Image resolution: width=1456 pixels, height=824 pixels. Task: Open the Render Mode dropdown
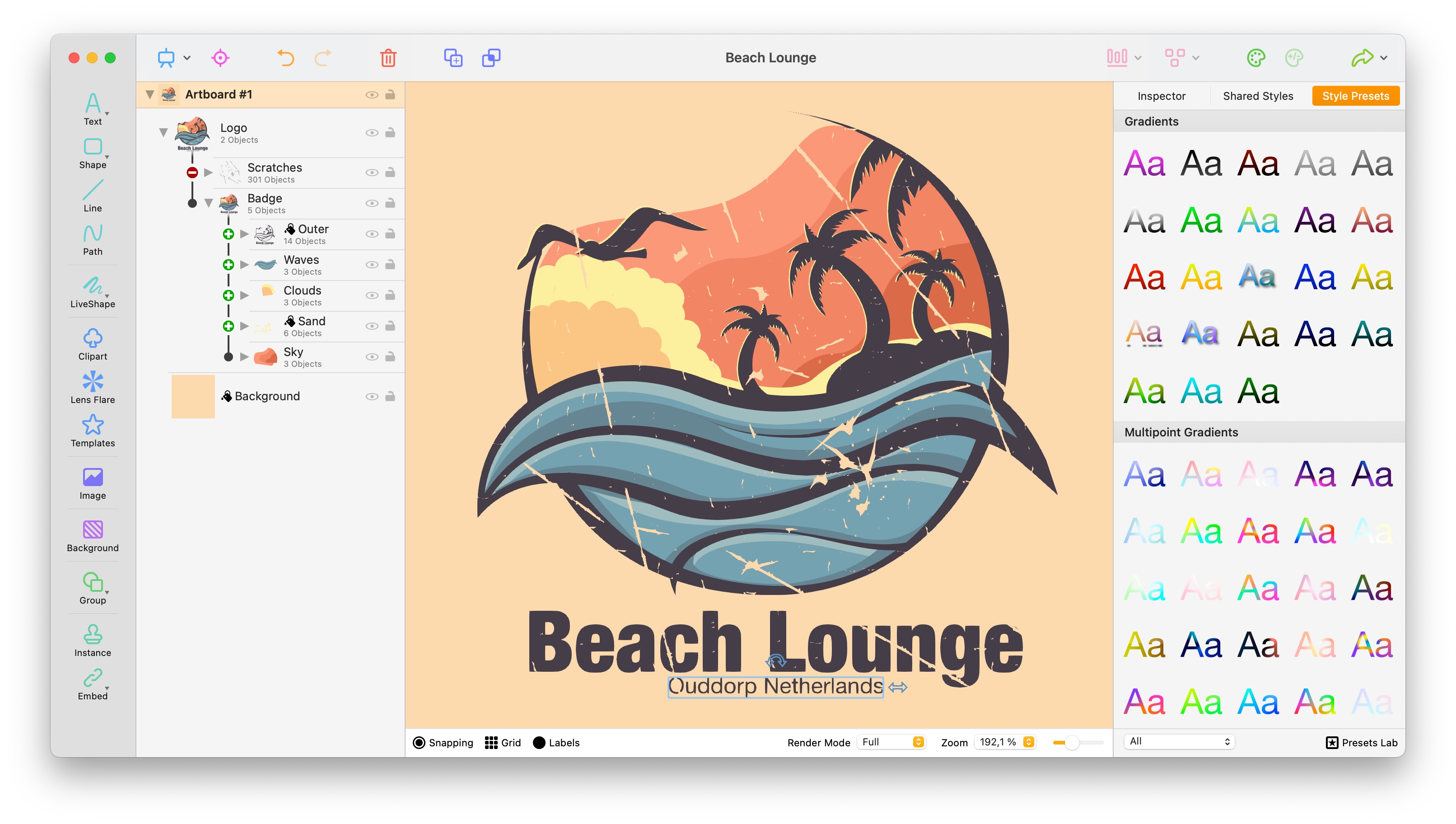(892, 742)
